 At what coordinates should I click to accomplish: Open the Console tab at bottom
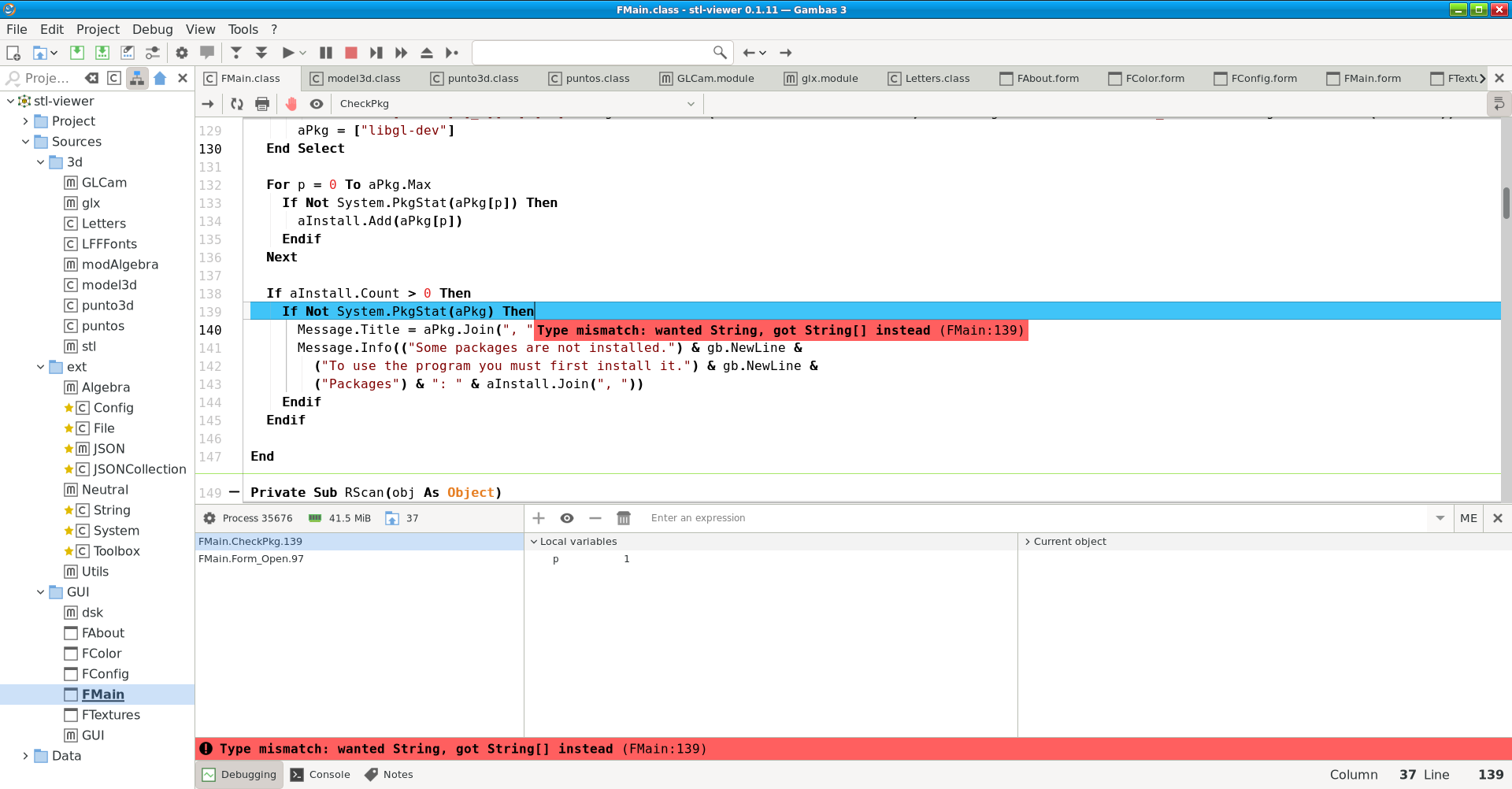pyautogui.click(x=321, y=775)
